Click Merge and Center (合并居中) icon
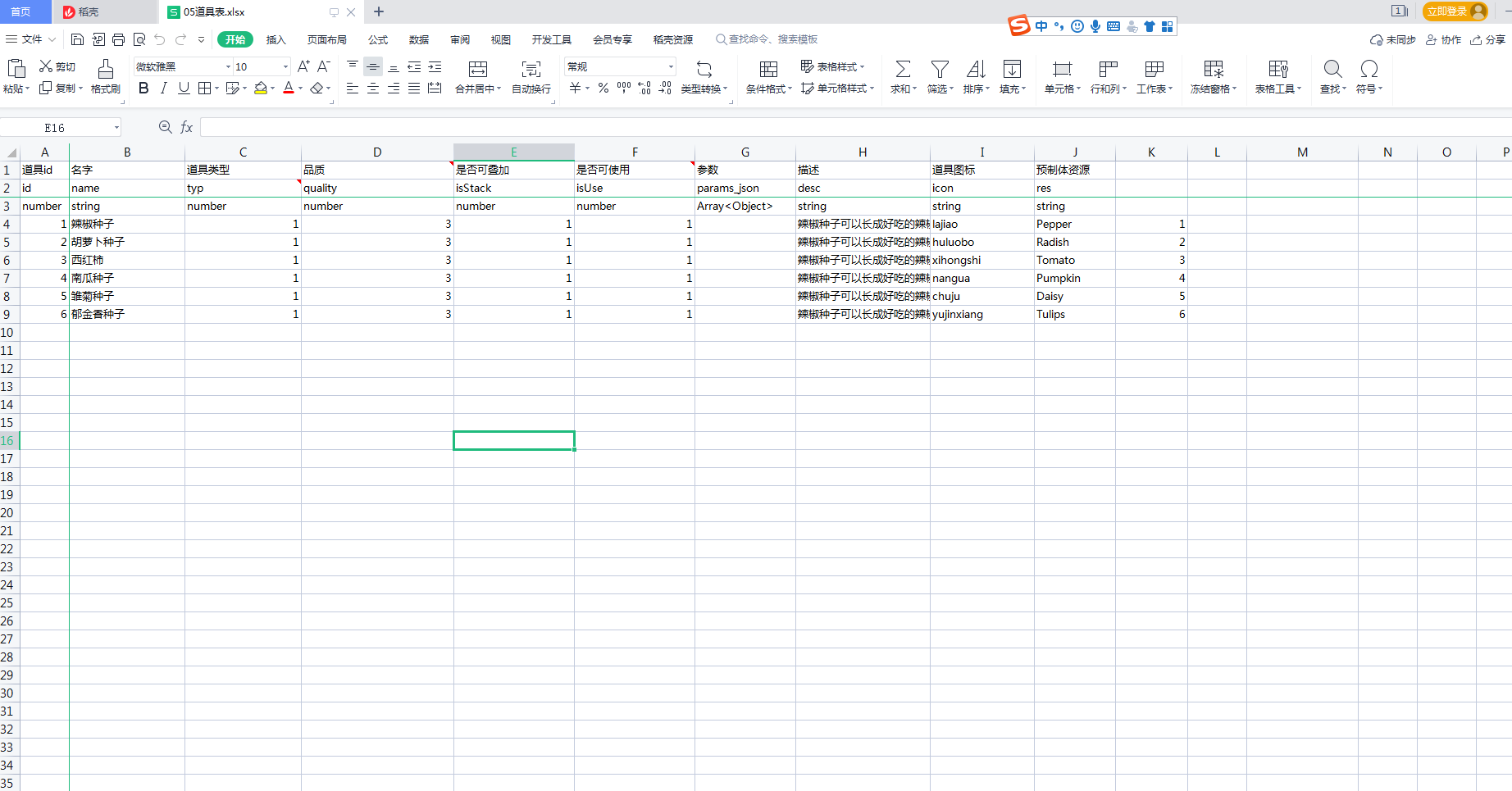Viewport: 1512px width, 791px height. tap(478, 69)
